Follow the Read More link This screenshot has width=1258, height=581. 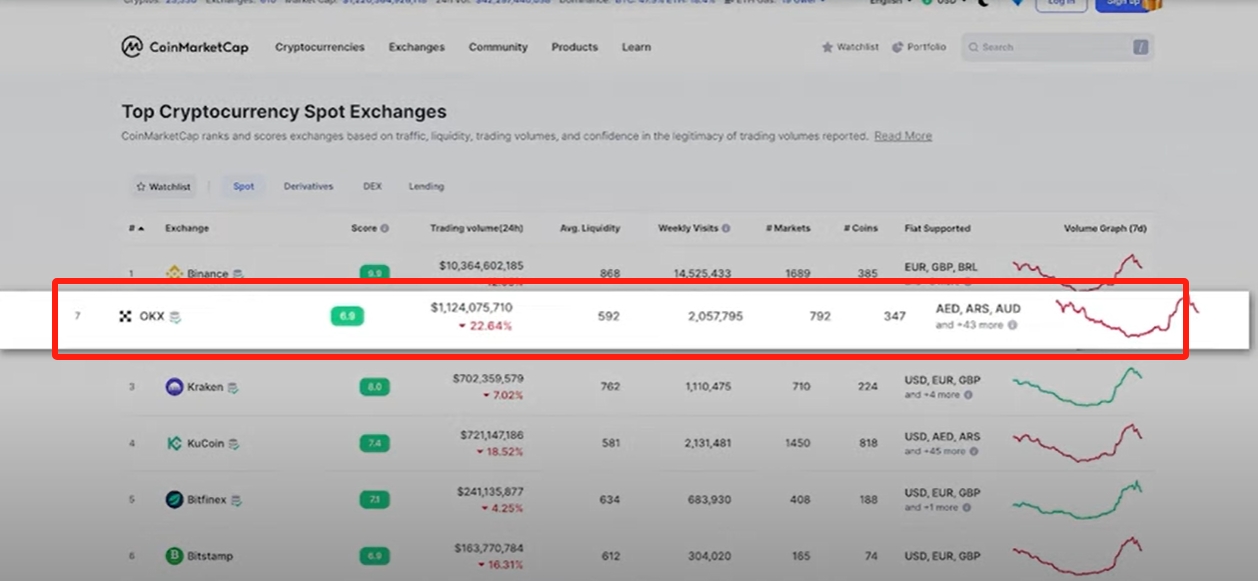[902, 136]
